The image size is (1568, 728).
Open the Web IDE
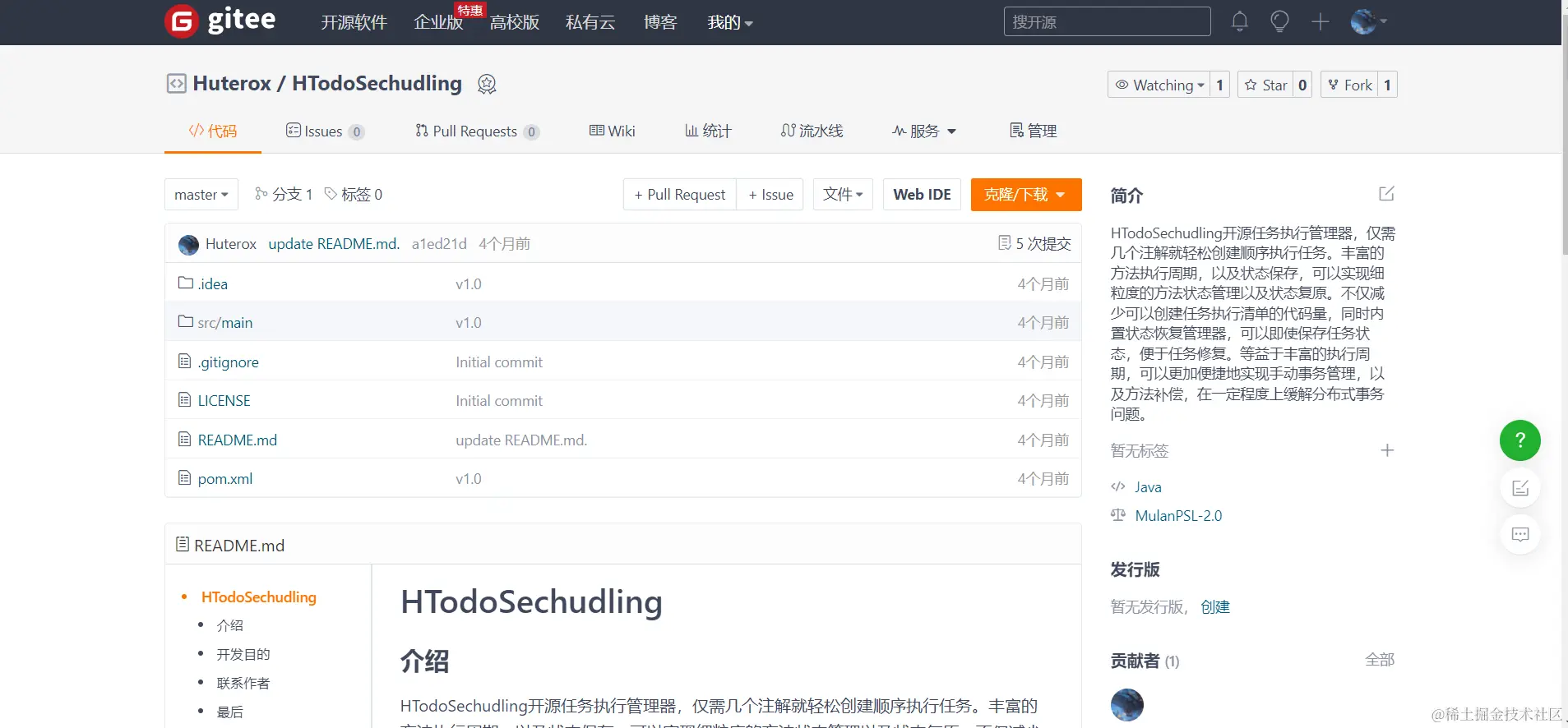pyautogui.click(x=922, y=195)
